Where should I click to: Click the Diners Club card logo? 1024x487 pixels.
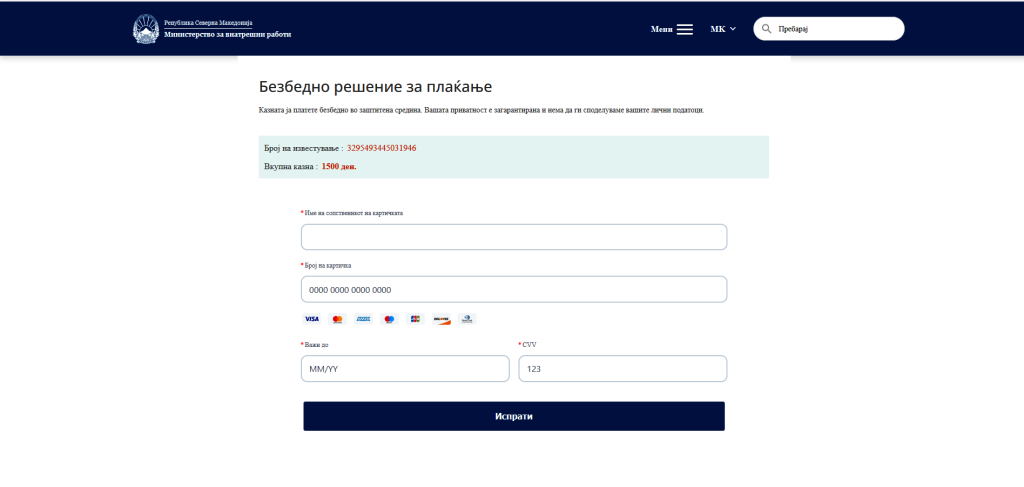point(467,319)
